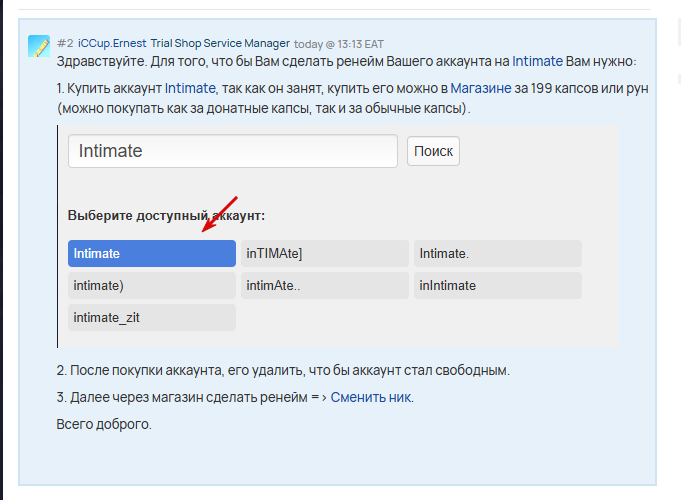The height and width of the screenshot is (500, 681).
Task: Select the blue highlighted Intimate account
Action: point(151,254)
